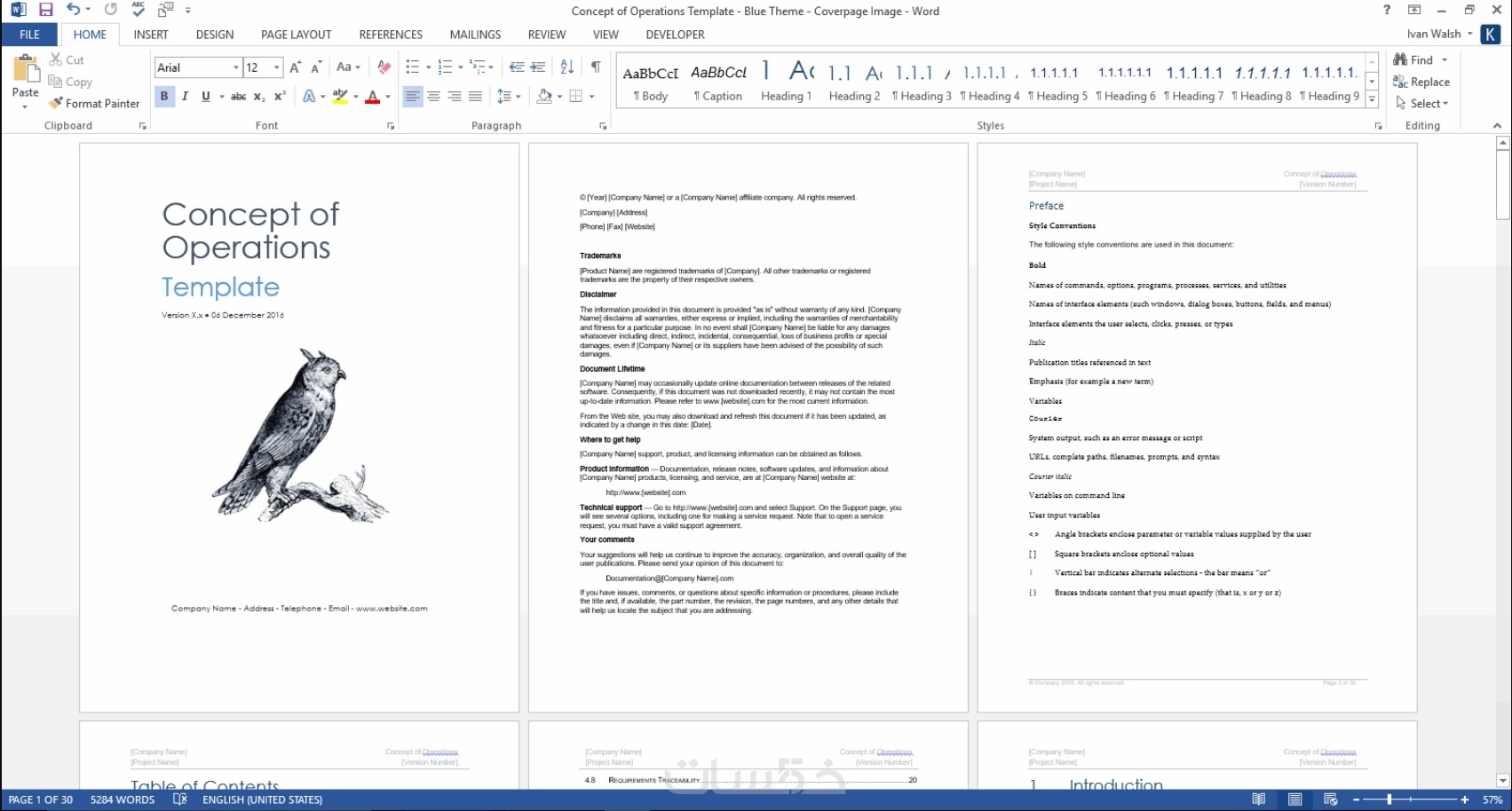Screen dimensions: 1512x811
Task: Click the Grow Font icon
Action: click(x=295, y=67)
